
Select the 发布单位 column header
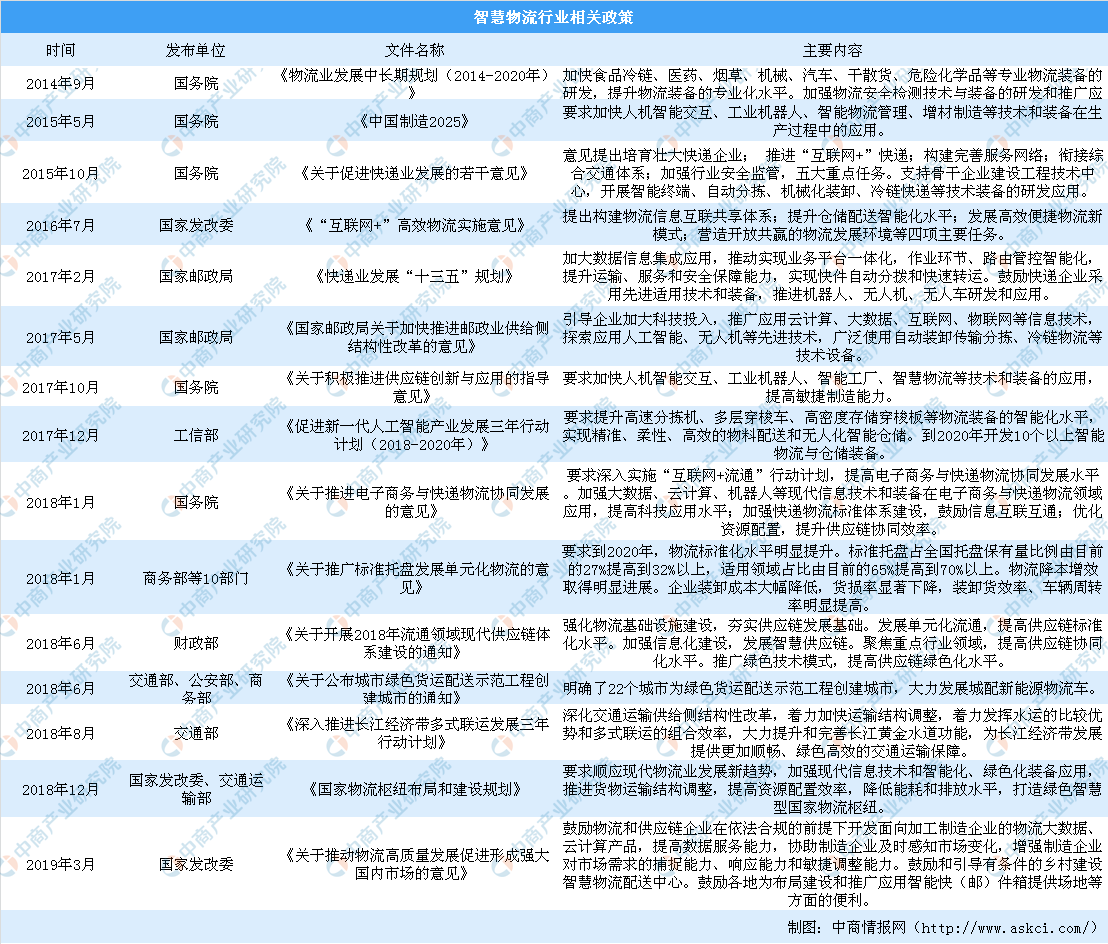click(x=196, y=50)
